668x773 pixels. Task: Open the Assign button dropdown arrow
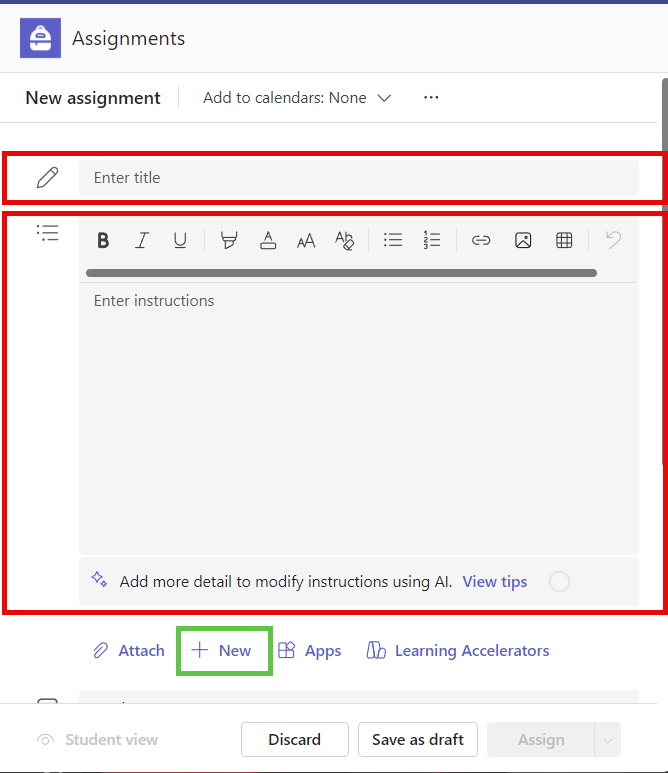607,740
